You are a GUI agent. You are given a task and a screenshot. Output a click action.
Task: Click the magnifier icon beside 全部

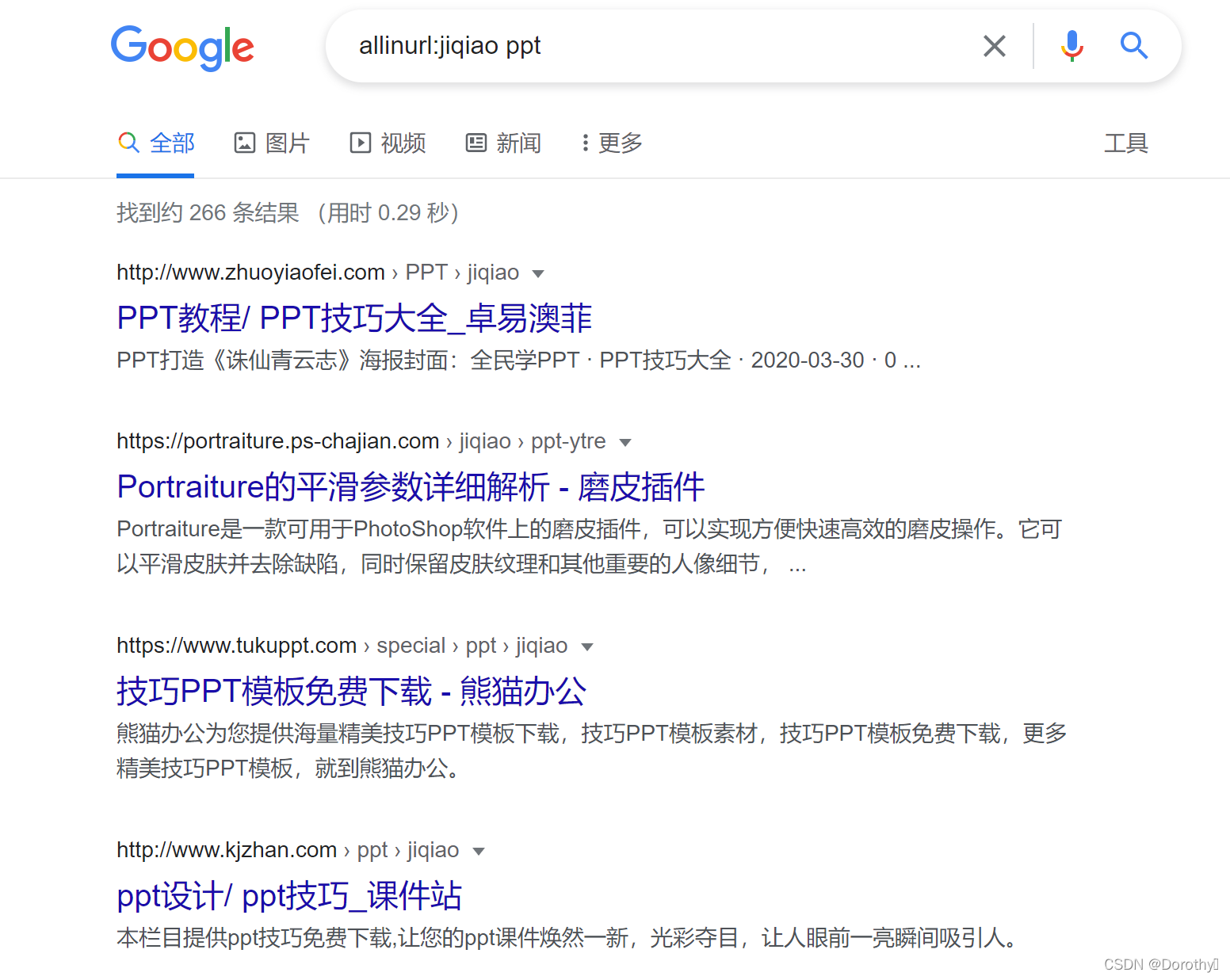tap(128, 143)
